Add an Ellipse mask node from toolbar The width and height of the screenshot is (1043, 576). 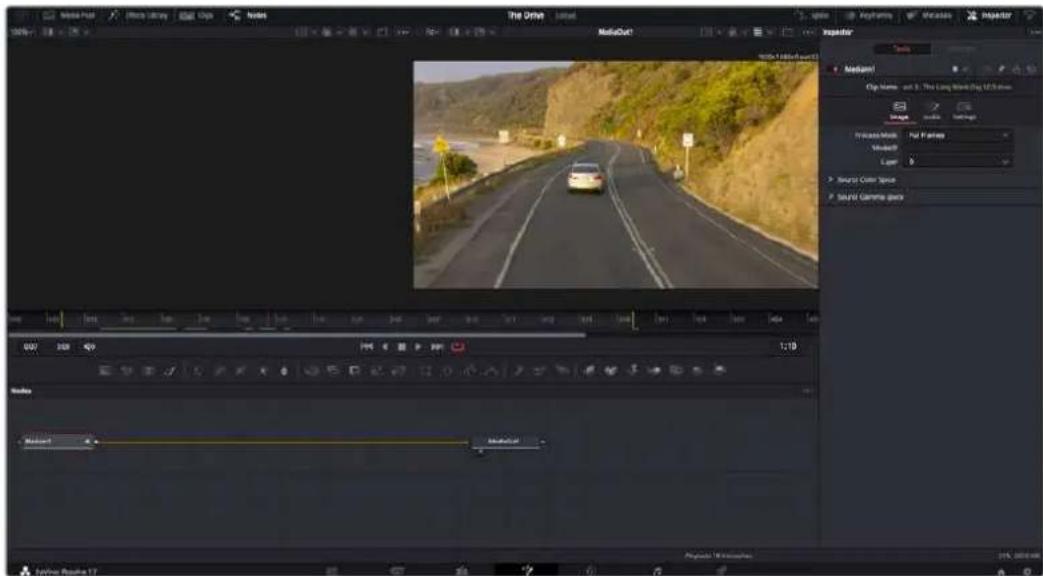(448, 370)
